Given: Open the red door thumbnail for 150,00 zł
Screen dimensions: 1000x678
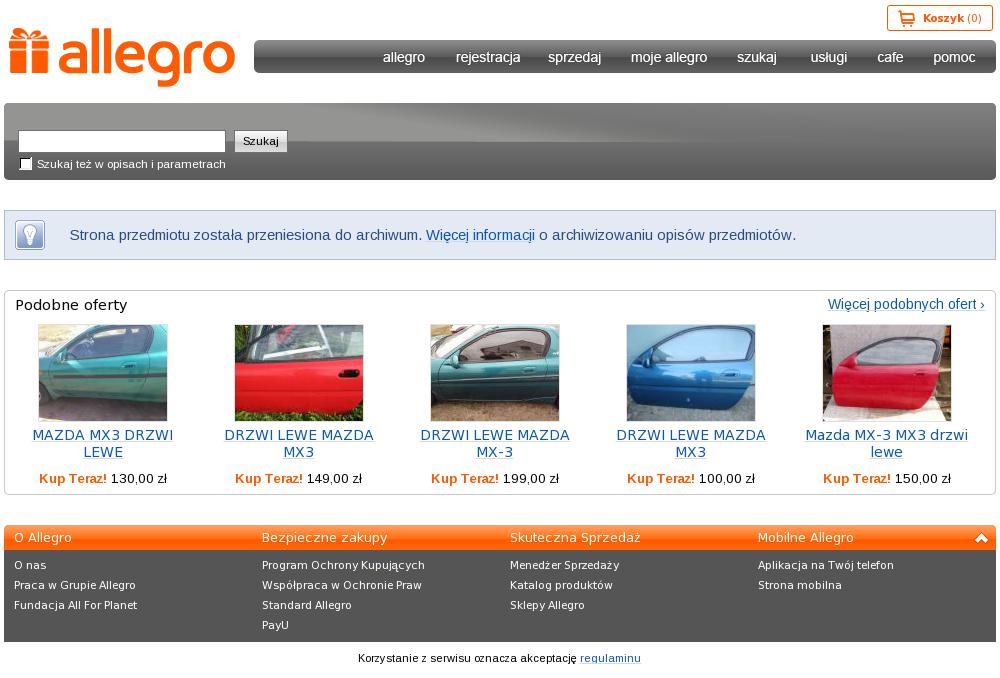Looking at the screenshot, I should pyautogui.click(x=886, y=372).
